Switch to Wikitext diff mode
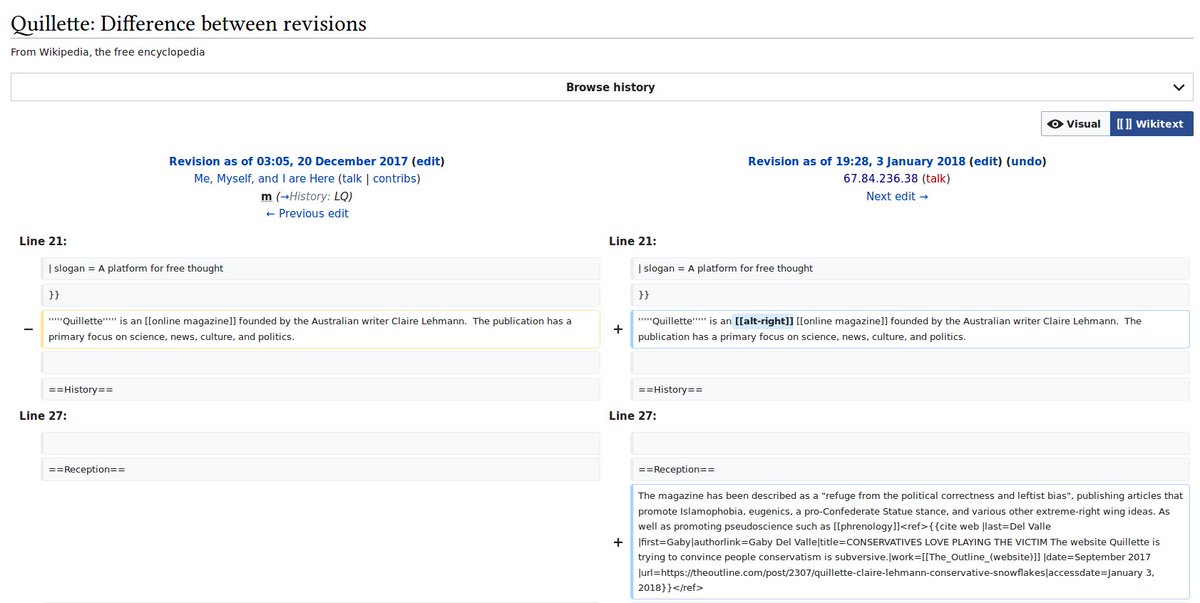 pyautogui.click(x=1151, y=124)
